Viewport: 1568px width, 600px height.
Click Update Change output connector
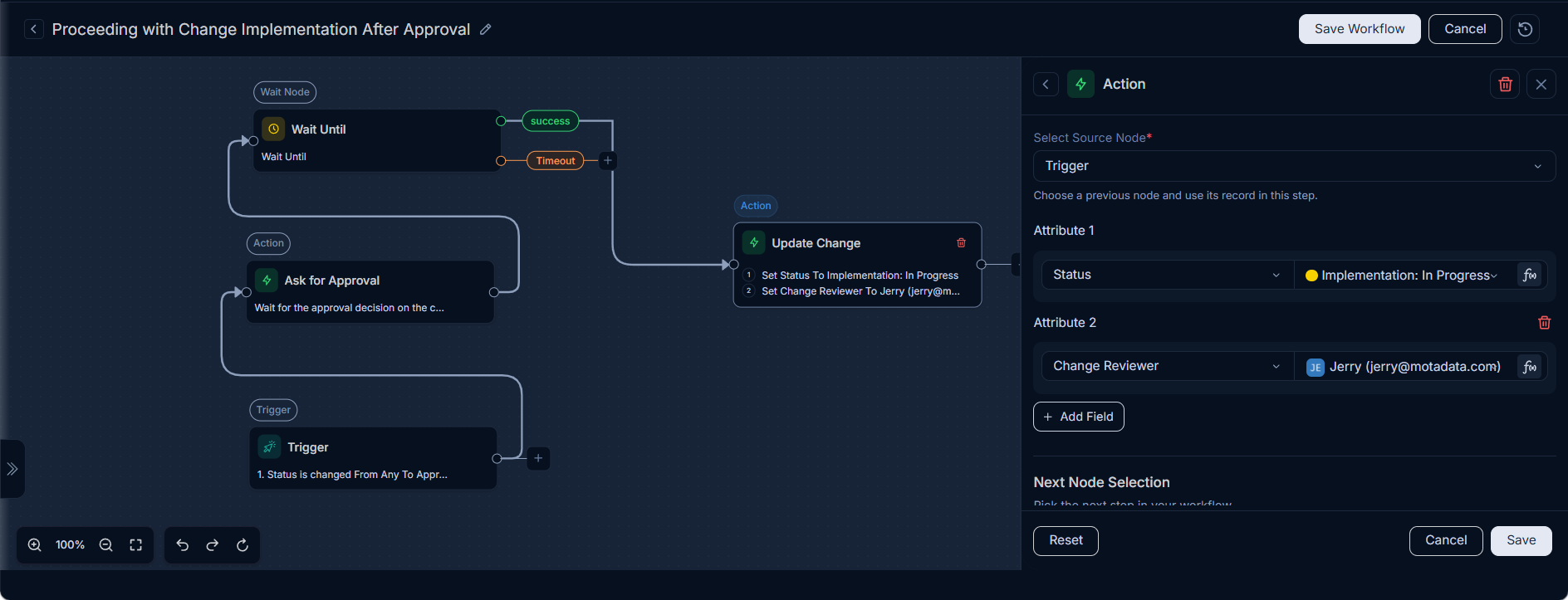click(x=982, y=265)
